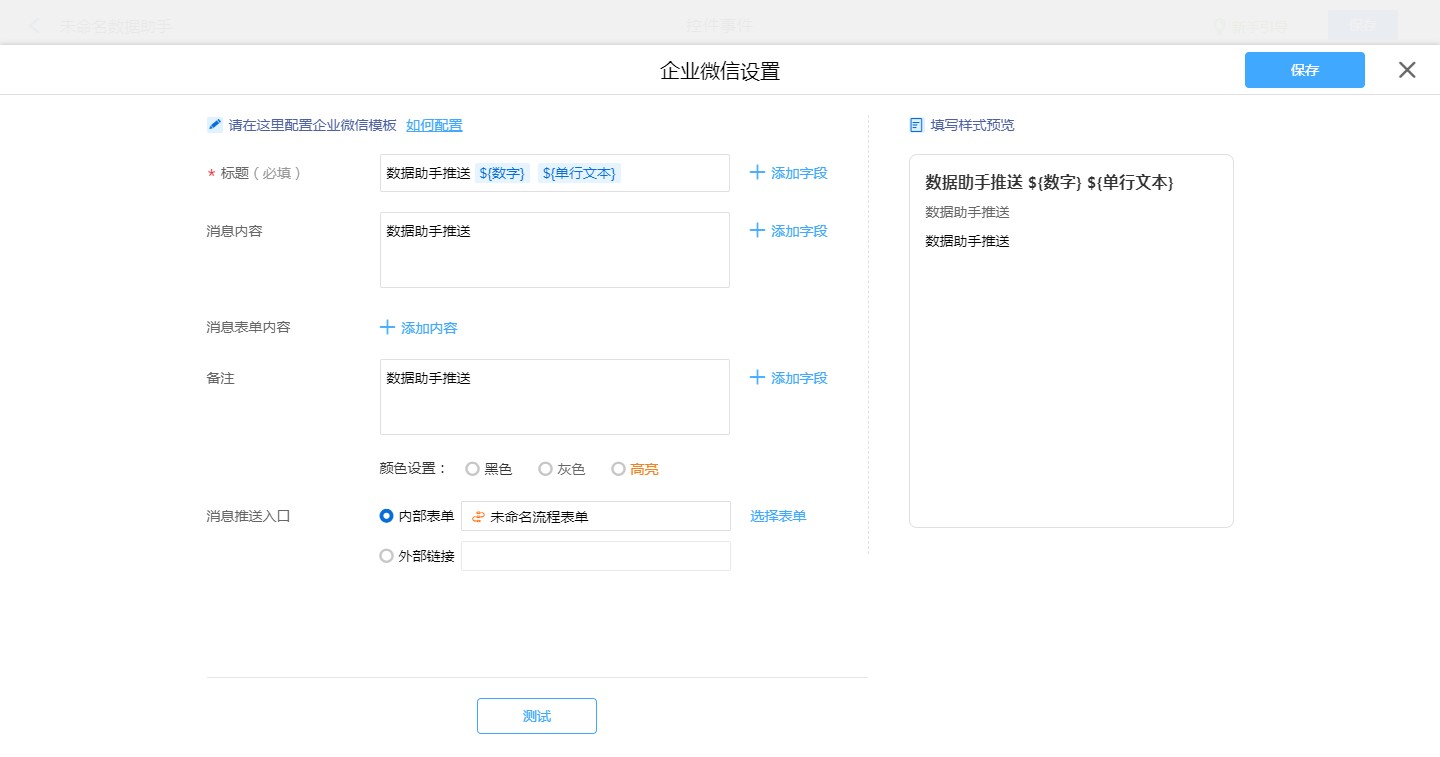Click the ${数字} field tag in title
Viewport: 1440px width, 757px height.
click(502, 173)
